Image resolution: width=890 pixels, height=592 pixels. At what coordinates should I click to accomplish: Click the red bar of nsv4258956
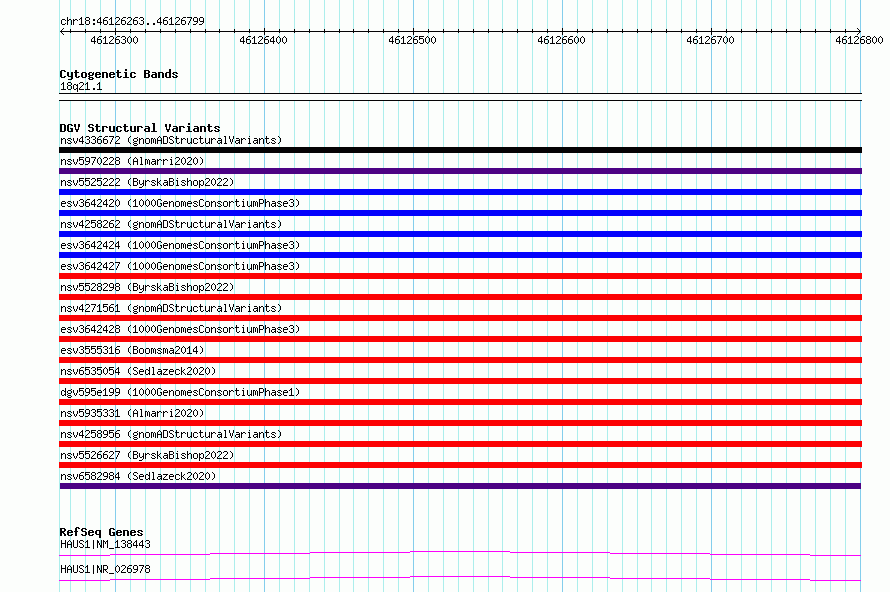460,444
